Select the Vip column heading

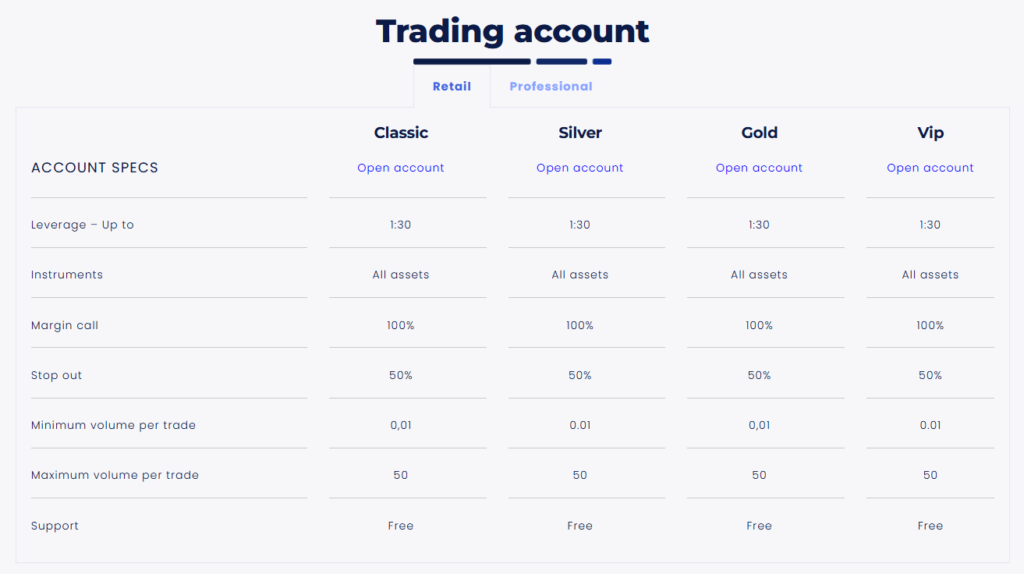930,133
